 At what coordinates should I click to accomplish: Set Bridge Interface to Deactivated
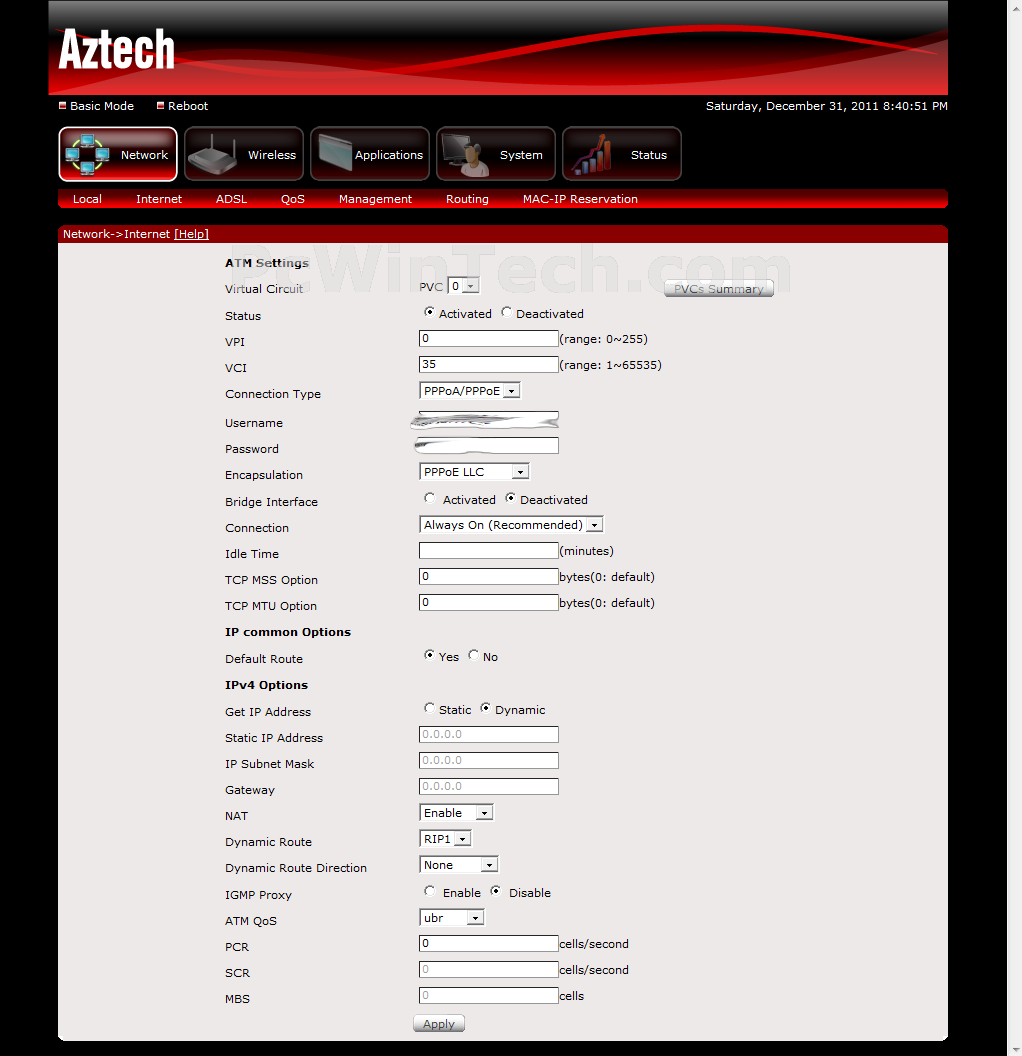[510, 498]
